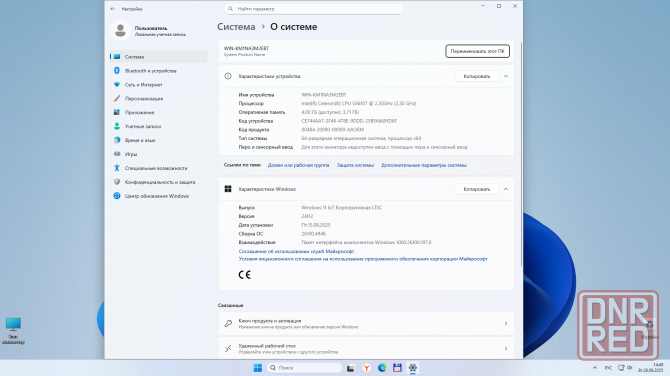Screen dimensions: 670x376
Task: Open Ключ продукта и активация
Action: tap(366, 323)
